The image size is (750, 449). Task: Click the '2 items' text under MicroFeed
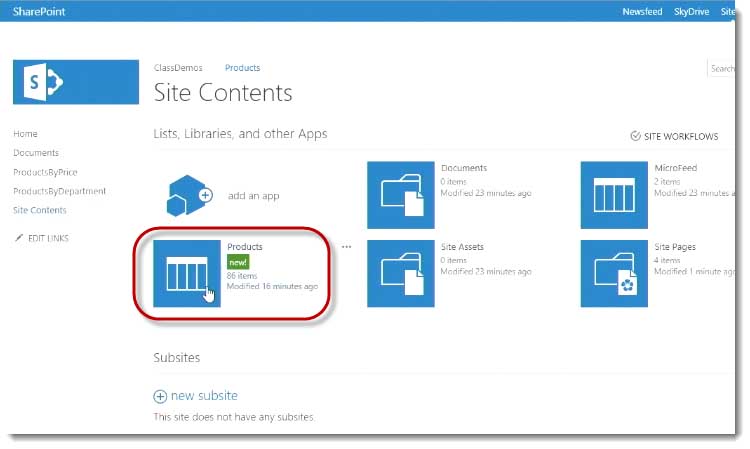(667, 182)
